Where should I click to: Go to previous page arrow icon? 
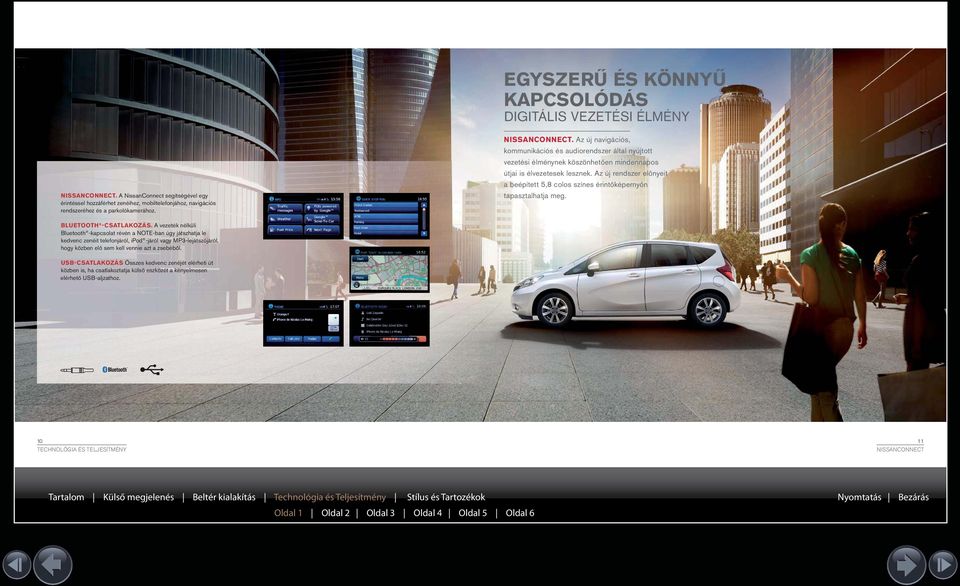pos(53,565)
